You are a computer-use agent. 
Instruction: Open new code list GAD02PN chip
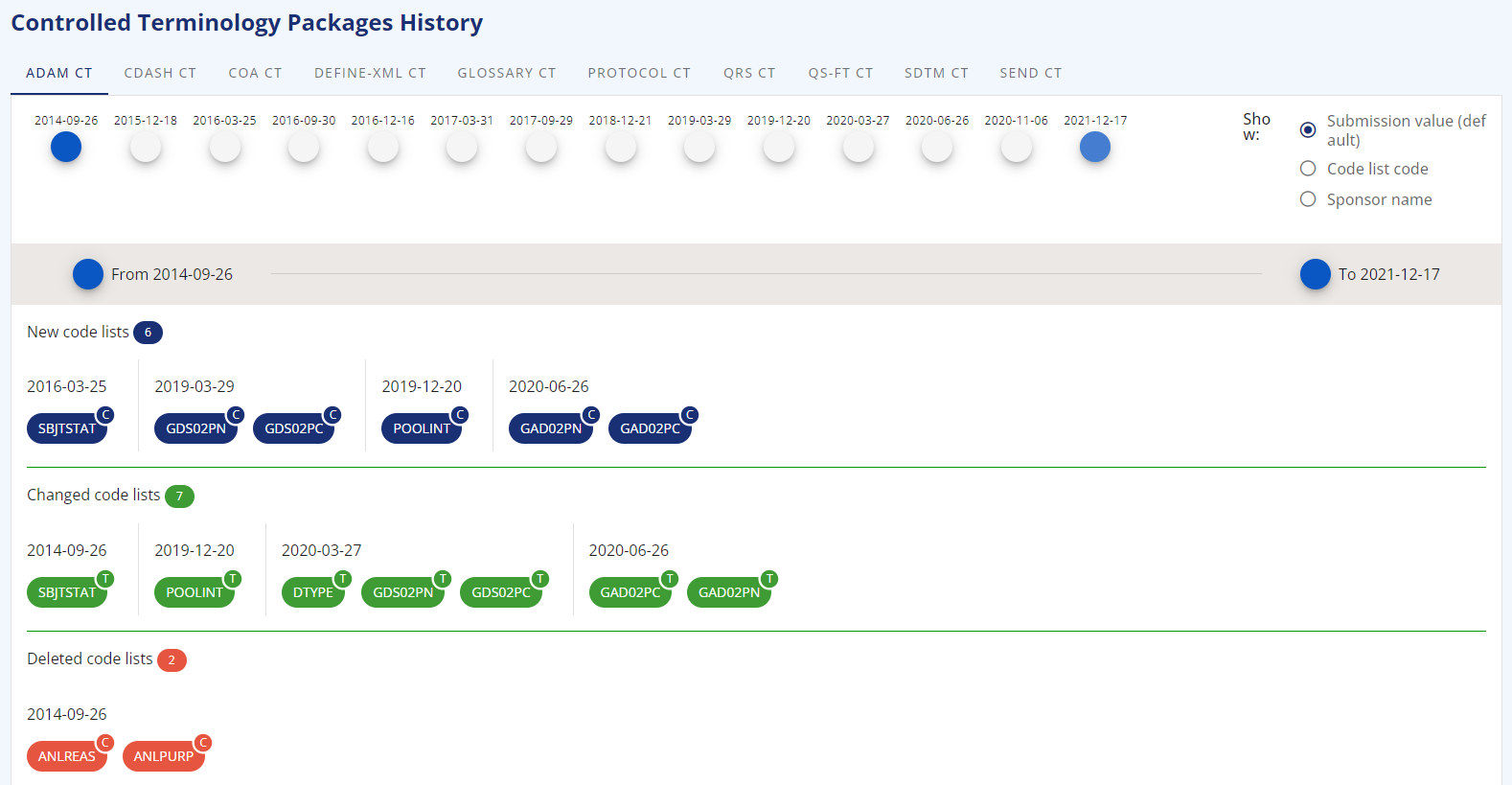[551, 428]
